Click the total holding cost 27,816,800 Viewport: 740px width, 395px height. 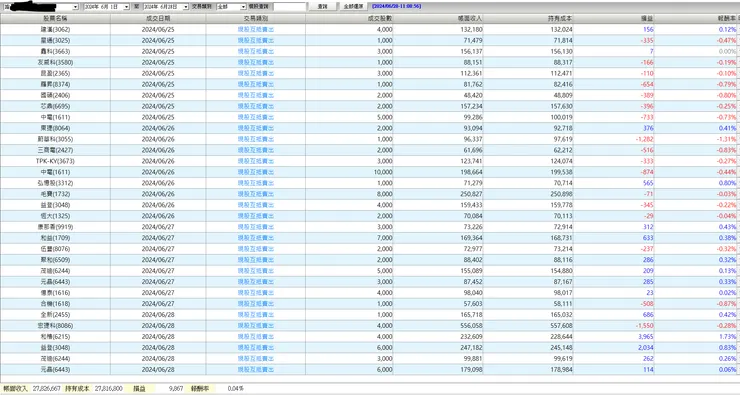coord(109,388)
